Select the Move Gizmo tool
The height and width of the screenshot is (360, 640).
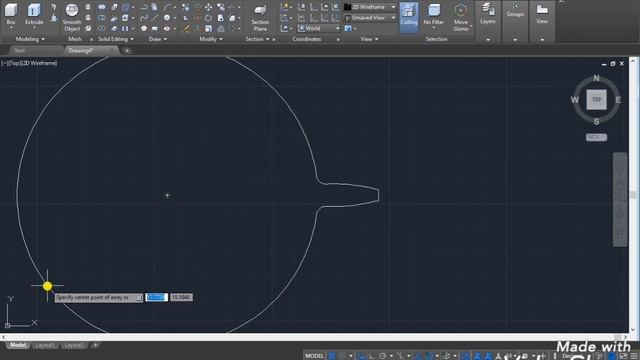[461, 17]
